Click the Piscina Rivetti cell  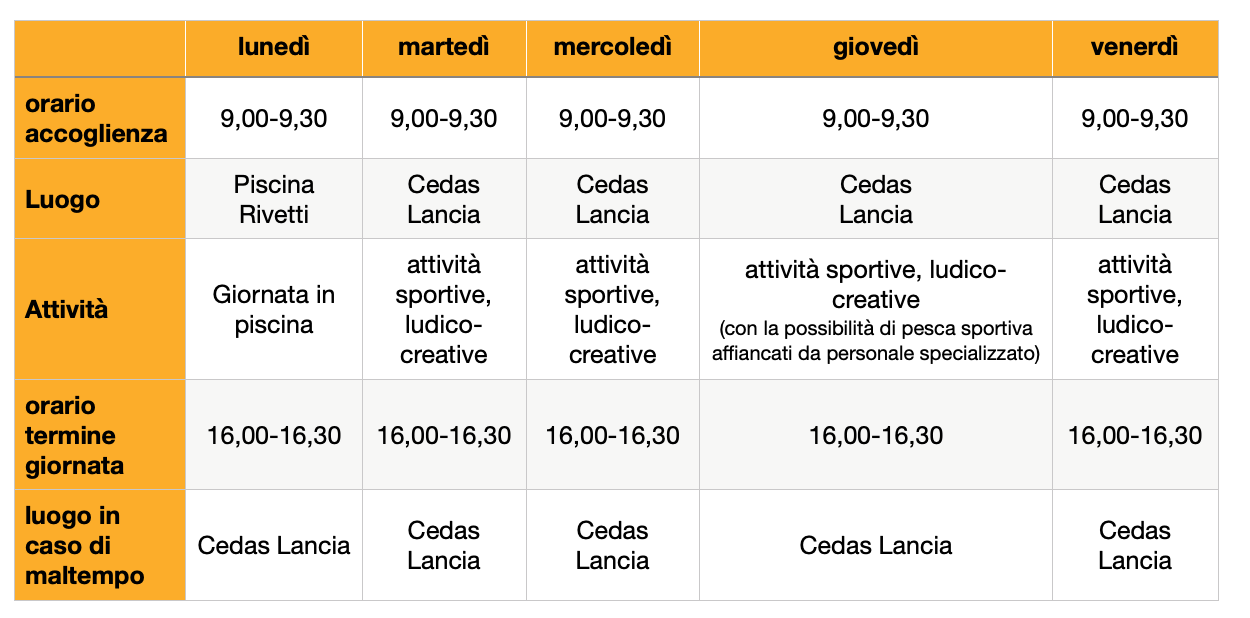274,199
